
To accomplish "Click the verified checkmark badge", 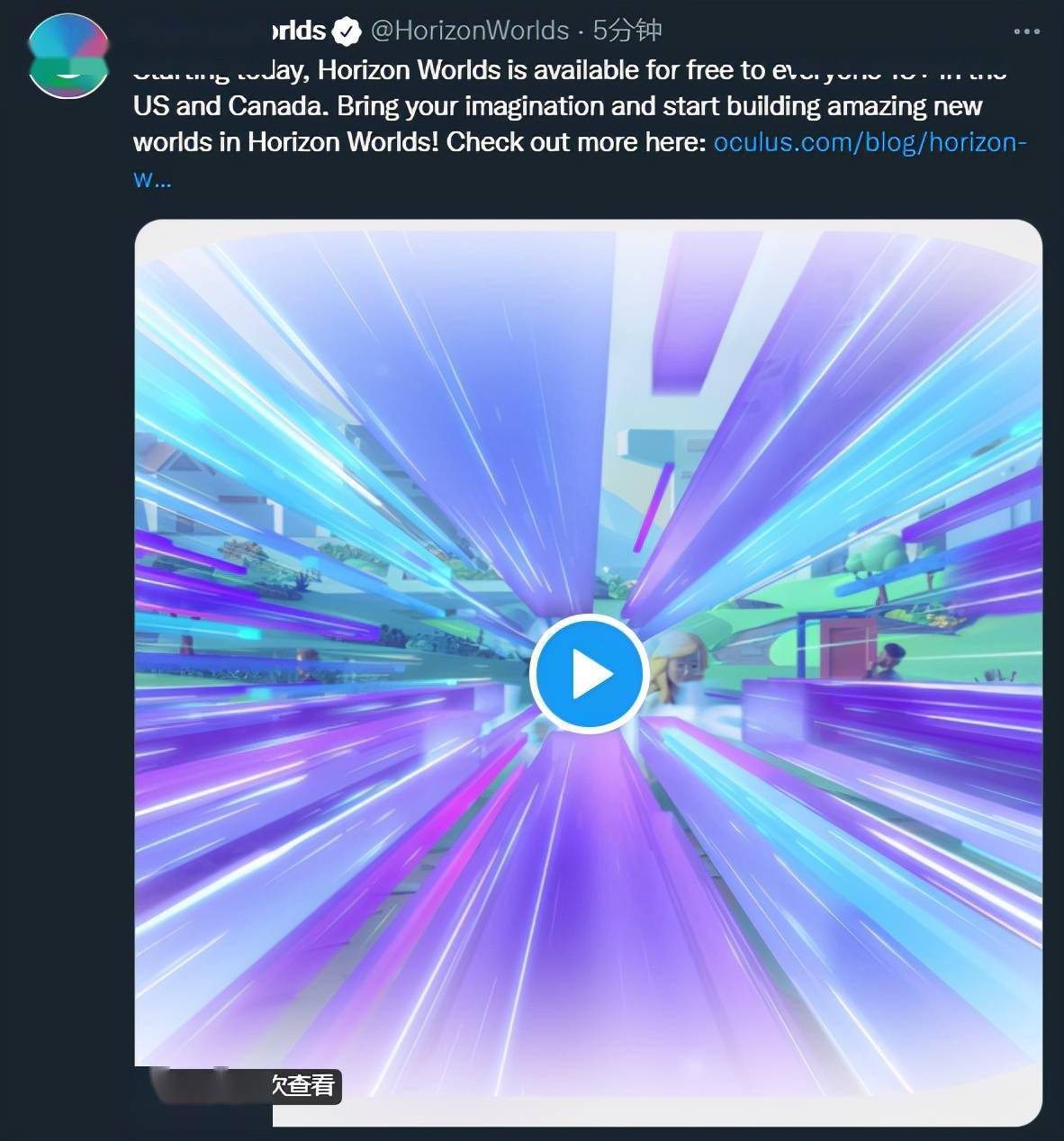I will click(347, 31).
